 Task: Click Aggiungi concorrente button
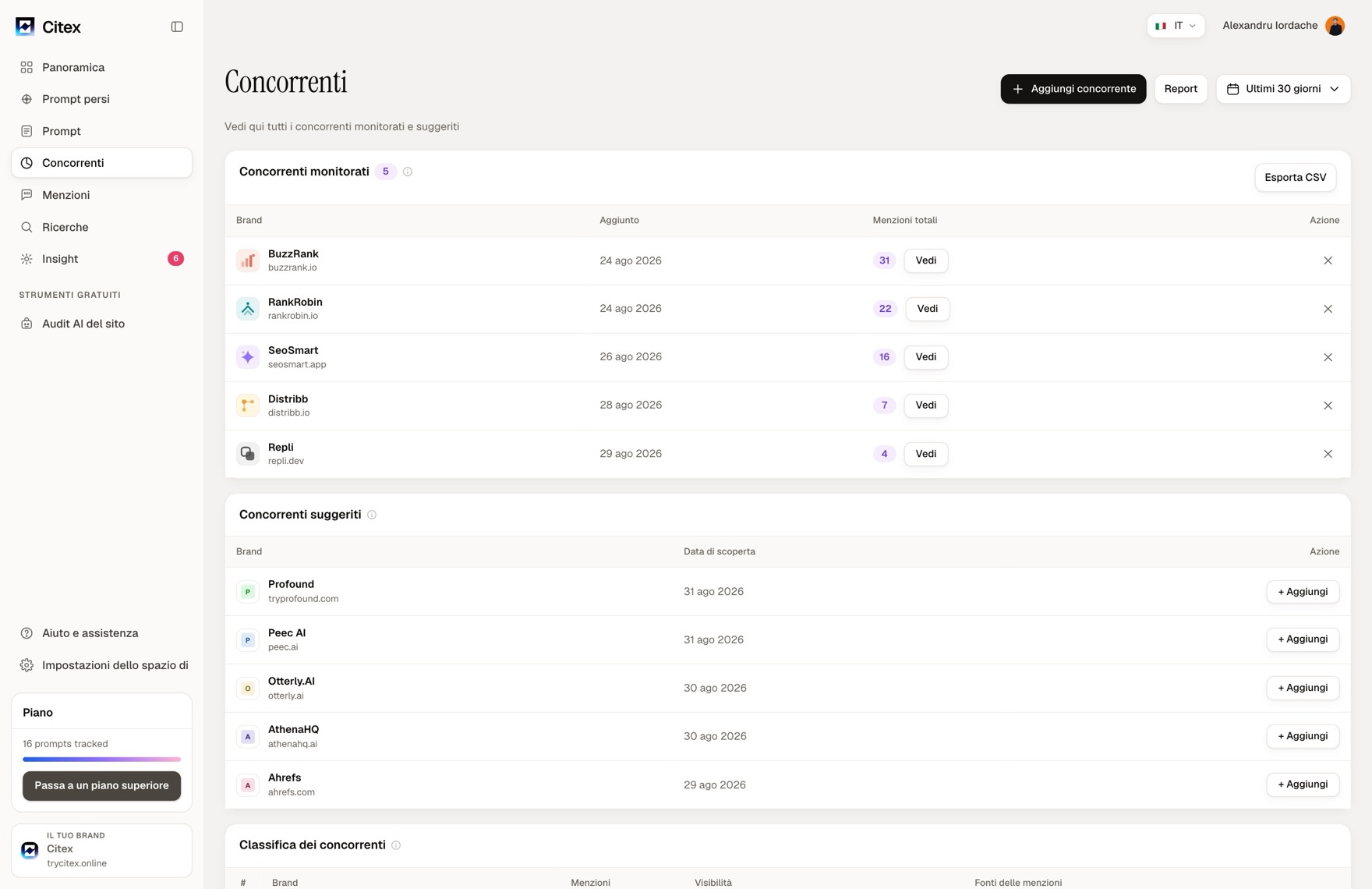1073,89
